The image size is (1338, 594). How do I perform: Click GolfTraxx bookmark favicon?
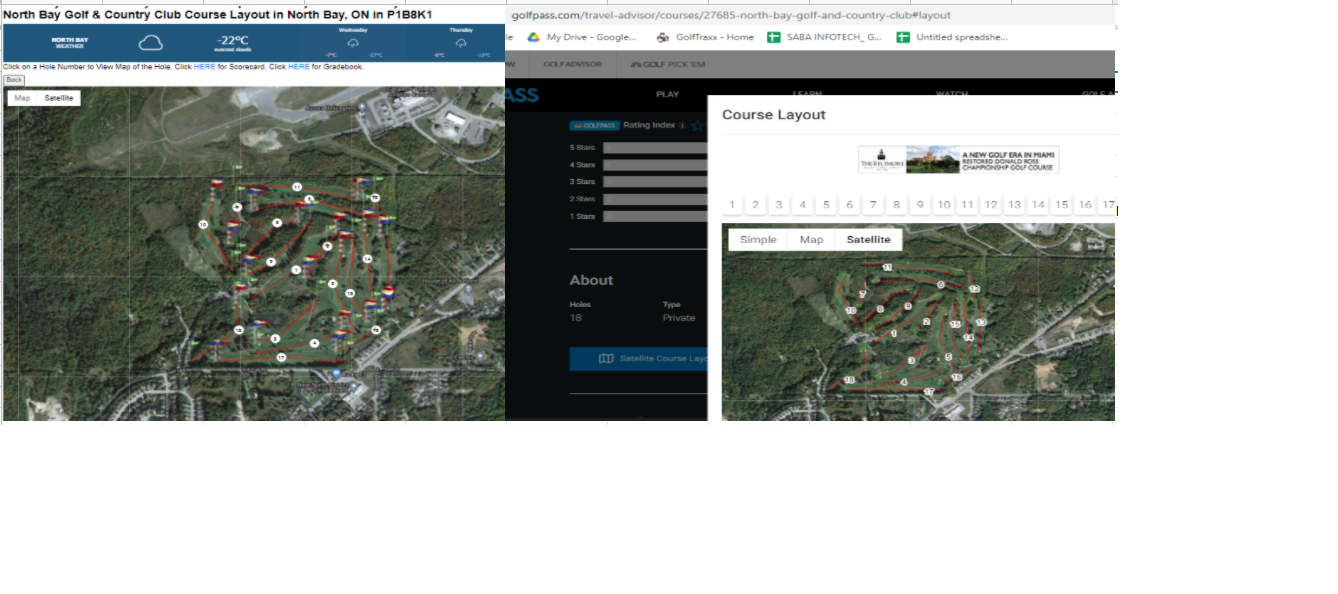coord(663,37)
